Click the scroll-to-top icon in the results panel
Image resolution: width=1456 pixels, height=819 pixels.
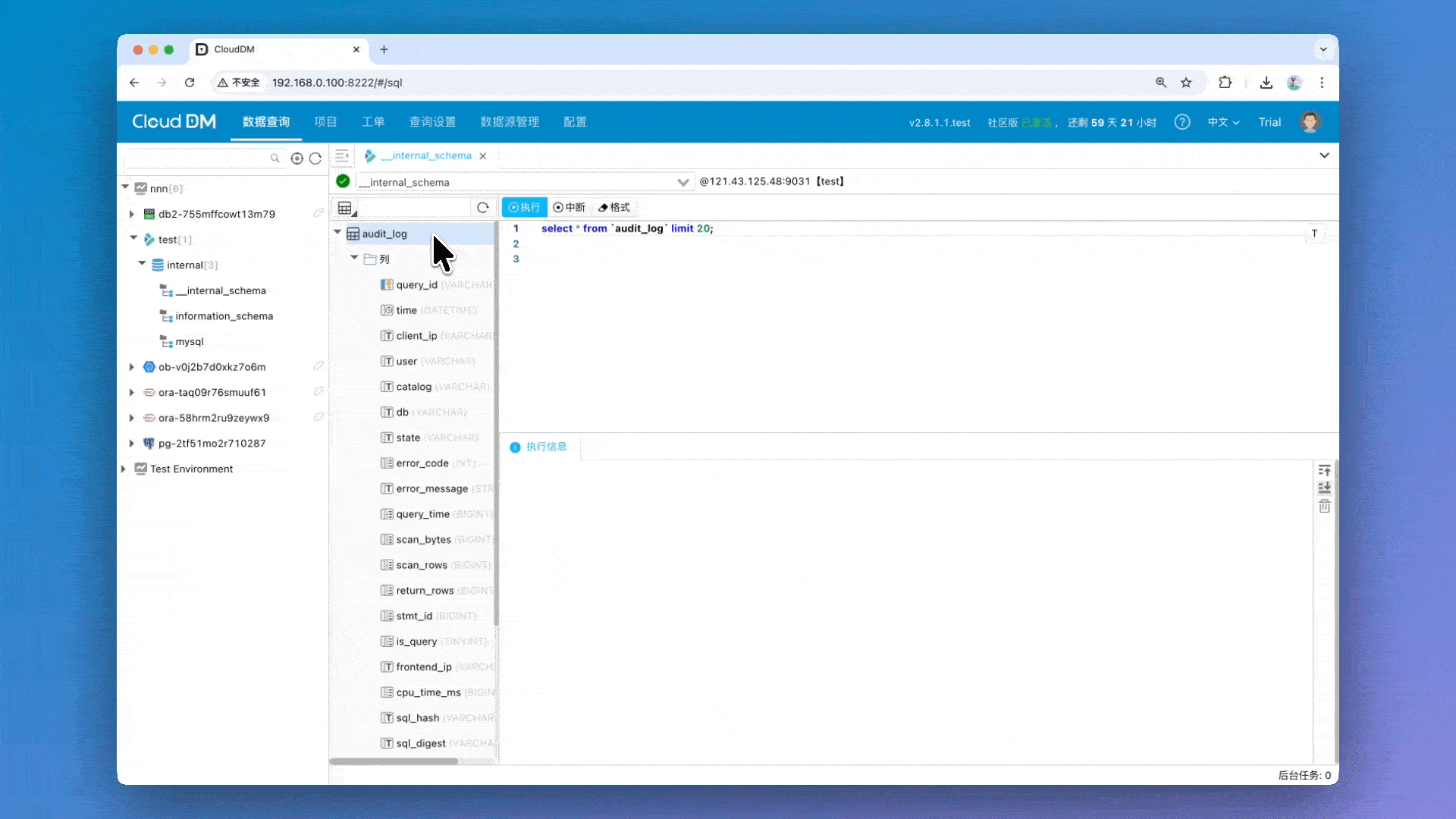1324,470
